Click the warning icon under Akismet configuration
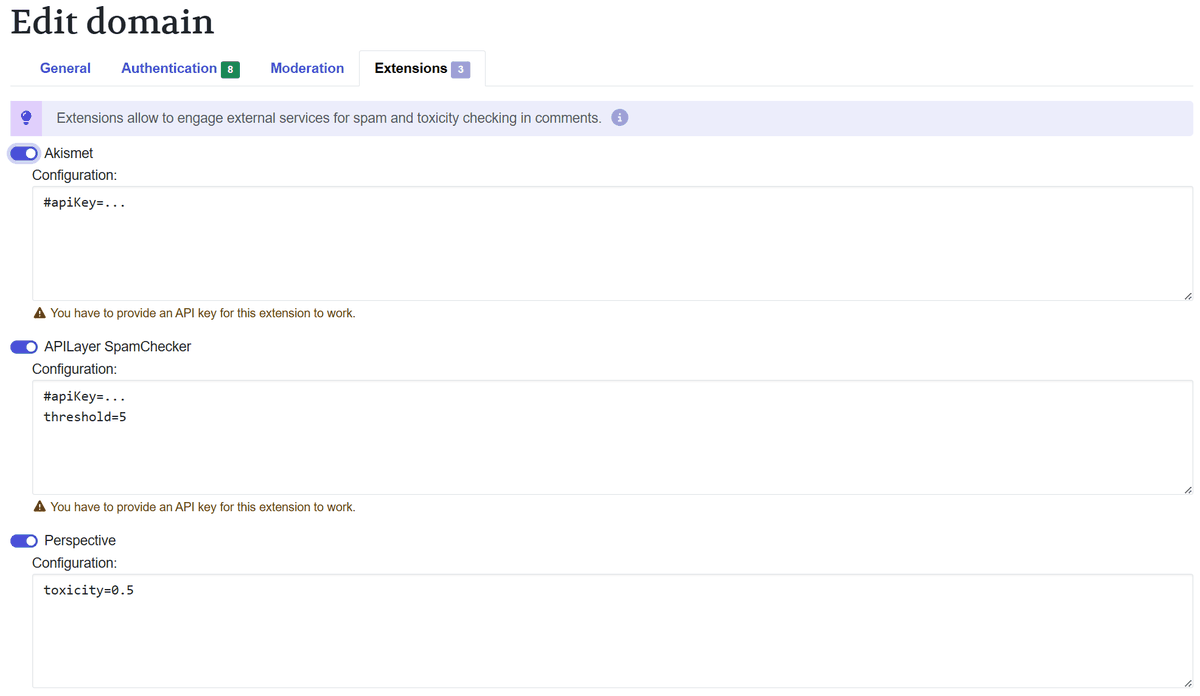 pyautogui.click(x=39, y=313)
